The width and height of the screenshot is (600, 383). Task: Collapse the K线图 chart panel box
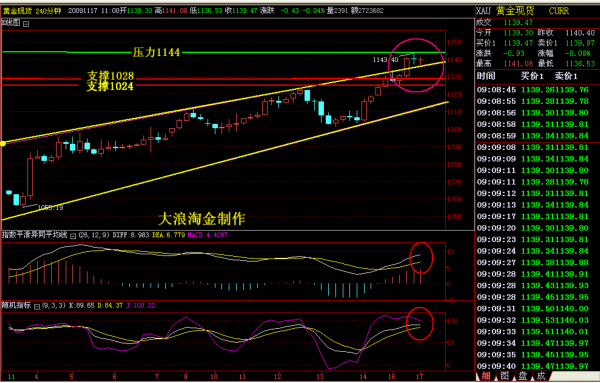(26, 24)
